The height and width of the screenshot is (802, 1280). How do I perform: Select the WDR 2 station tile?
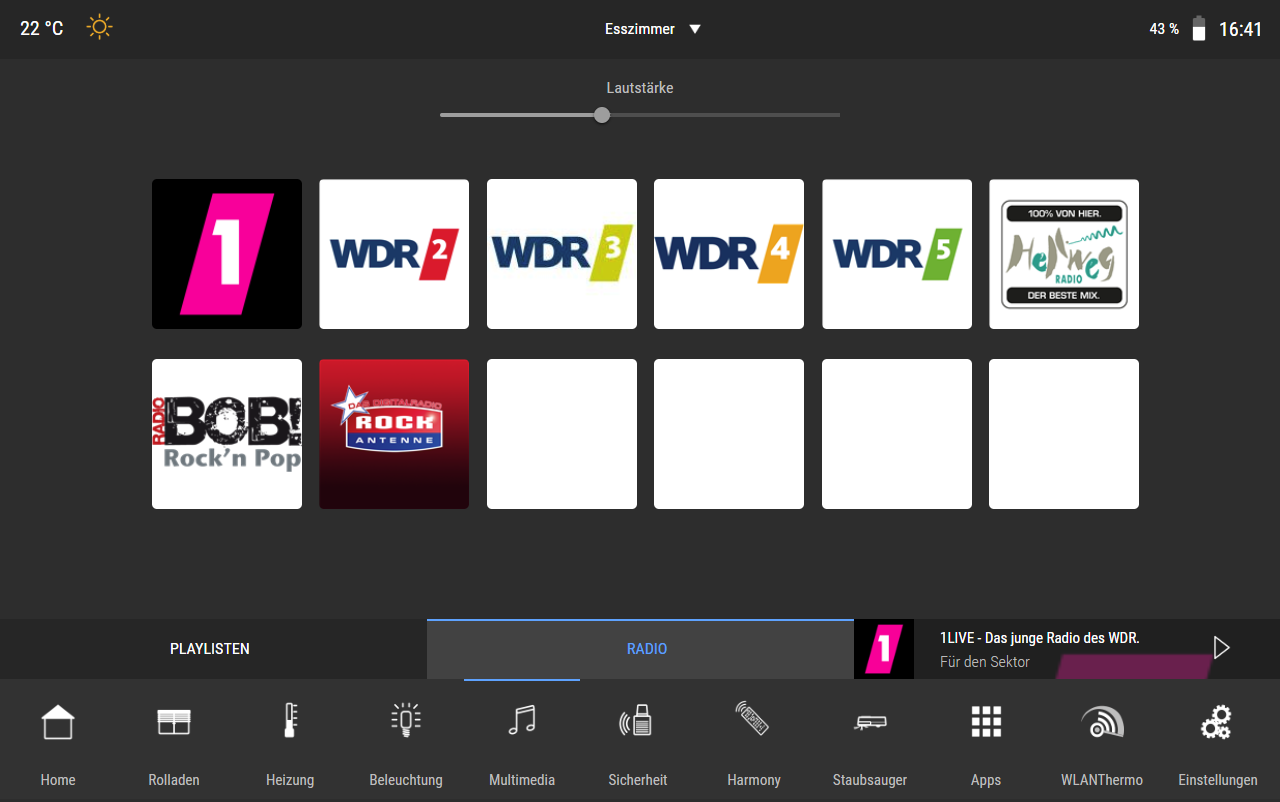(x=394, y=254)
